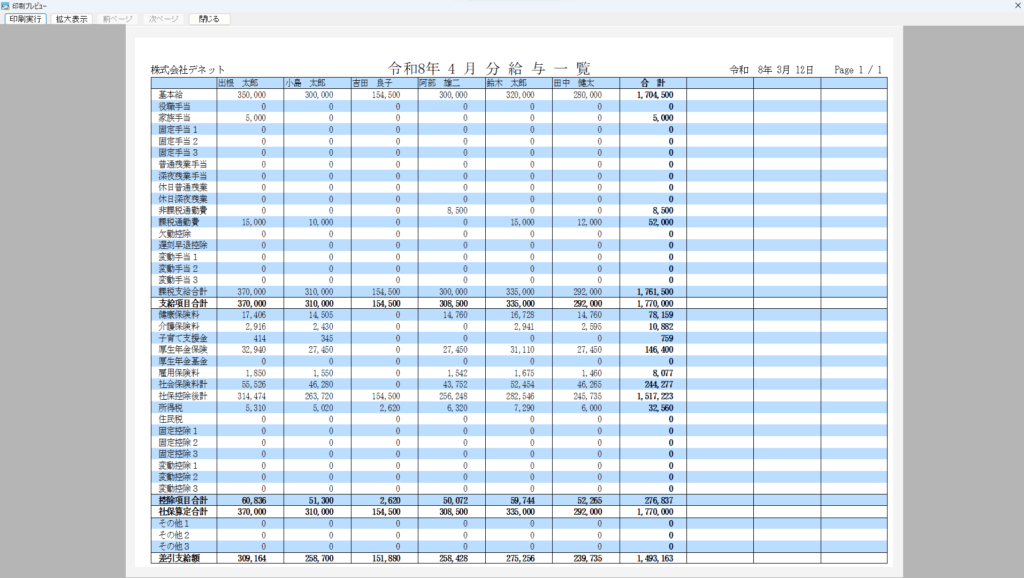
Task: Close the preview with the 閉じる button
Action: (209, 19)
